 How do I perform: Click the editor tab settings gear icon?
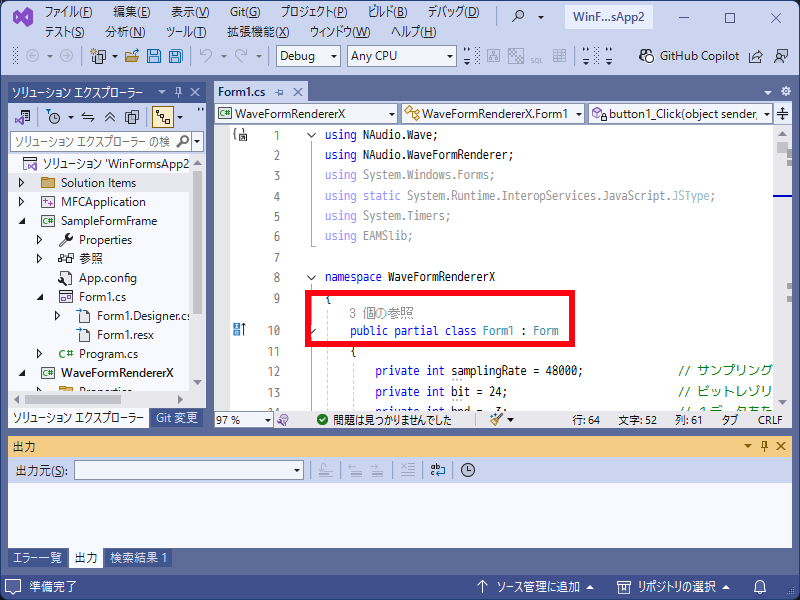(x=786, y=91)
